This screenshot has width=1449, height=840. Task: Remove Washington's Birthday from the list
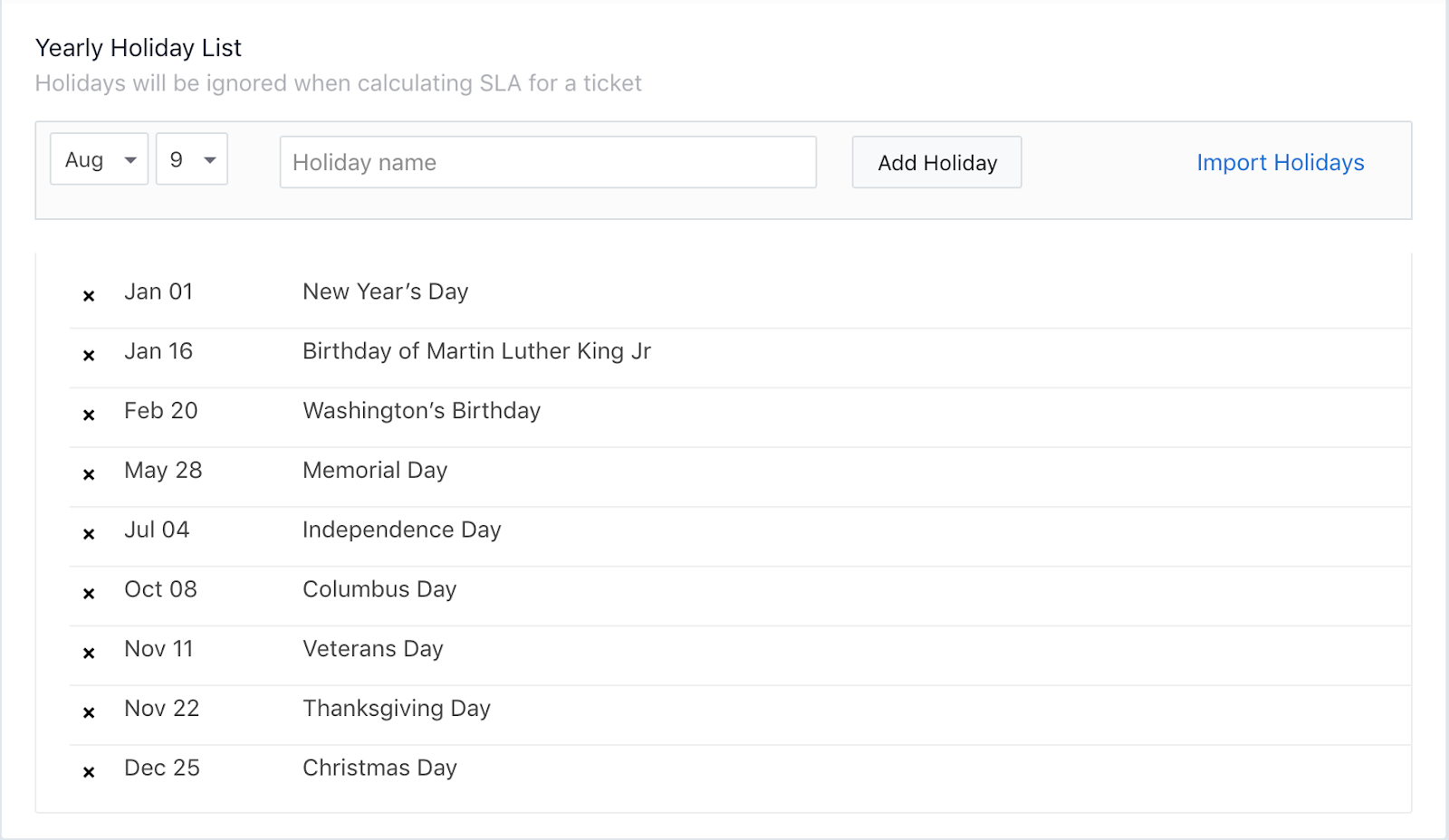click(89, 415)
